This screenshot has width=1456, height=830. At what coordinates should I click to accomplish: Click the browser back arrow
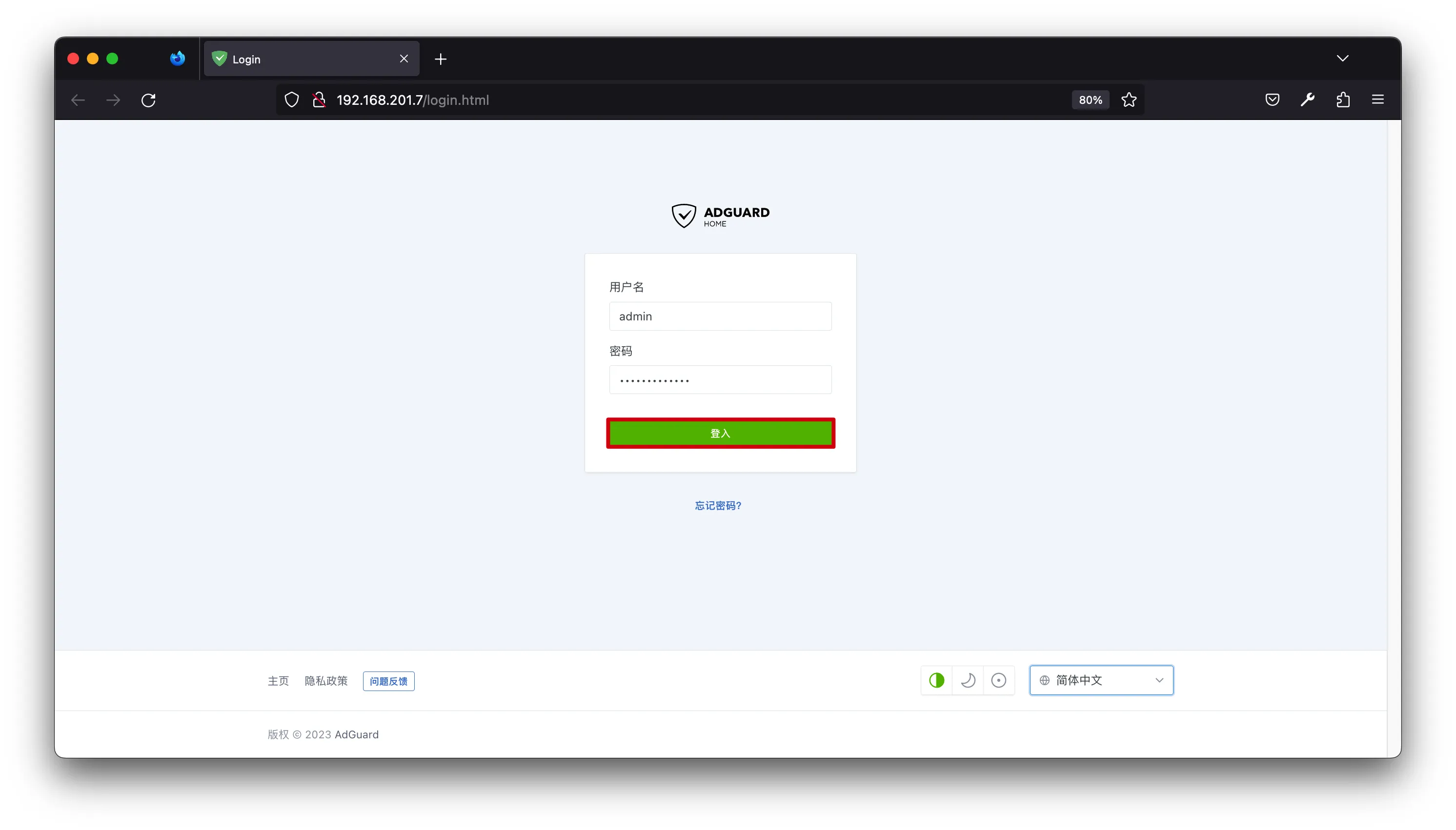pos(78,100)
